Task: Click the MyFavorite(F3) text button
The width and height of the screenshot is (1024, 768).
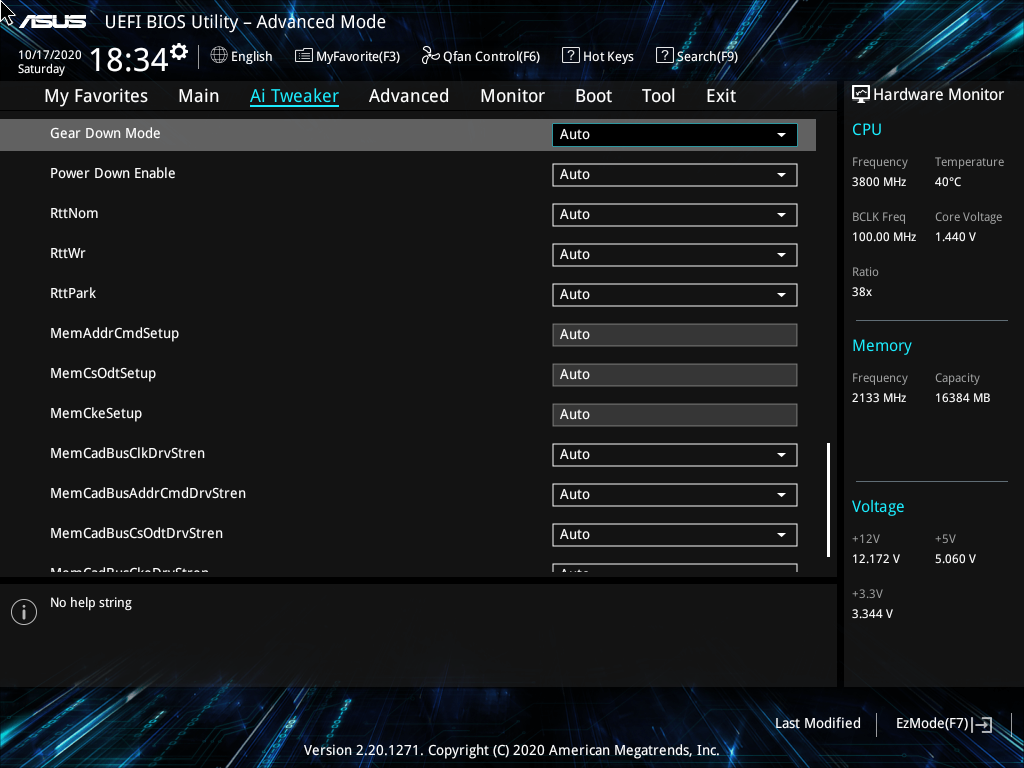Action: click(x=358, y=57)
